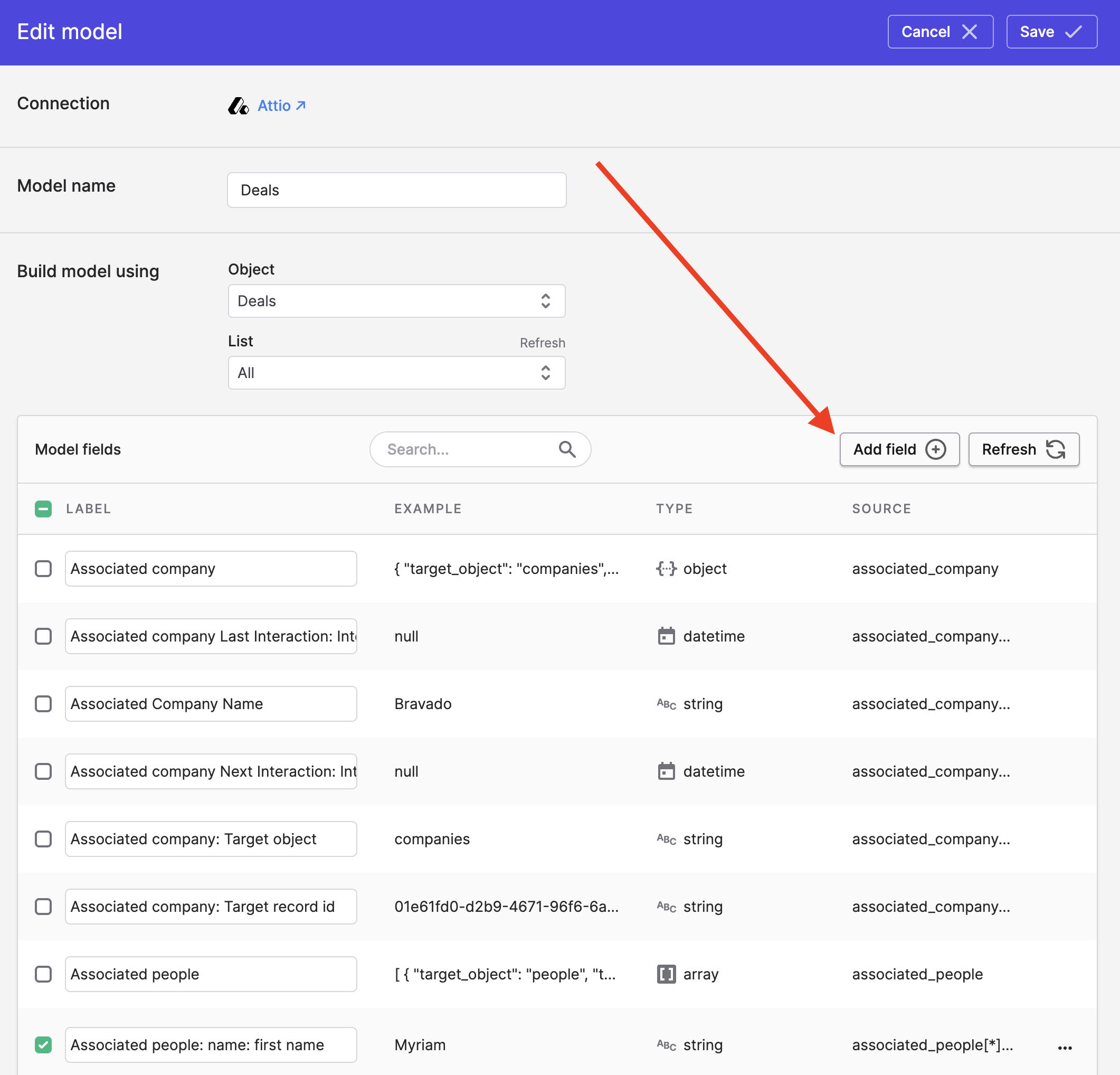
Task: Click into the Model name input
Action: (x=396, y=190)
